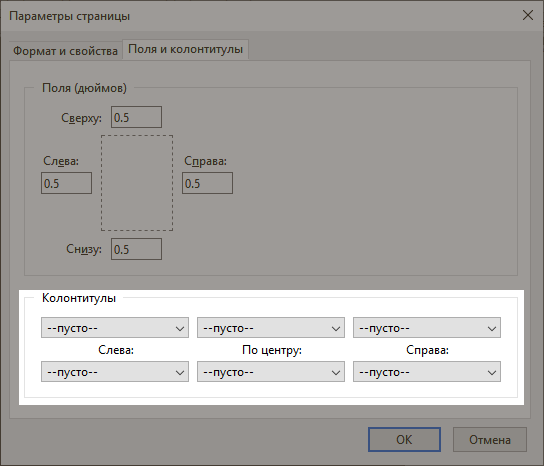Click the Сверху margin input field
This screenshot has width=544, height=466.
click(136, 117)
